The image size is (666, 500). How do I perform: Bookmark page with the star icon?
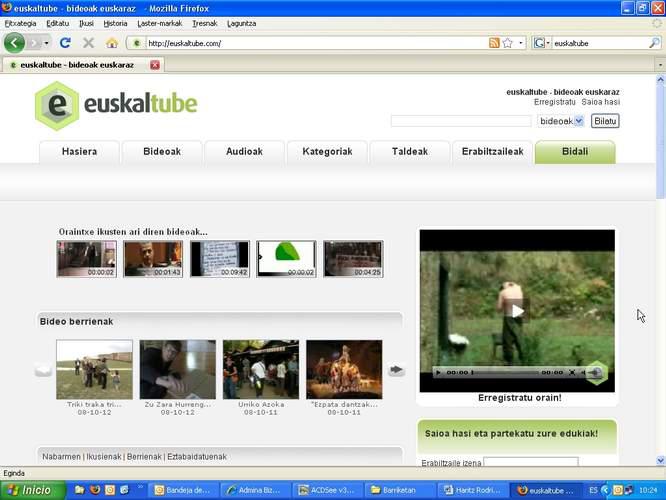click(507, 43)
